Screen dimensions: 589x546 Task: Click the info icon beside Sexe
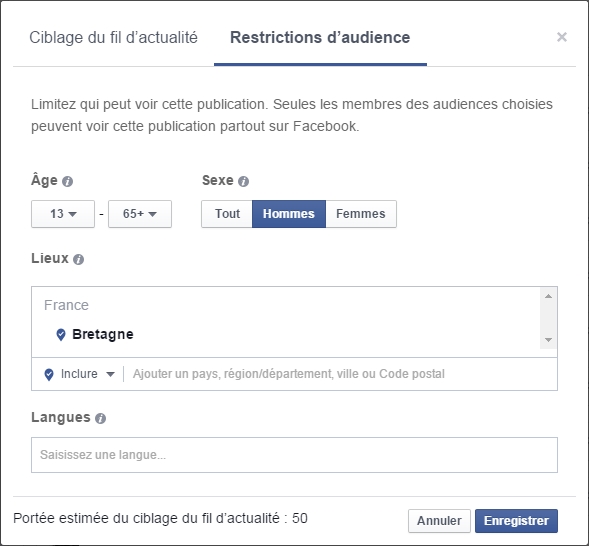tap(243, 182)
